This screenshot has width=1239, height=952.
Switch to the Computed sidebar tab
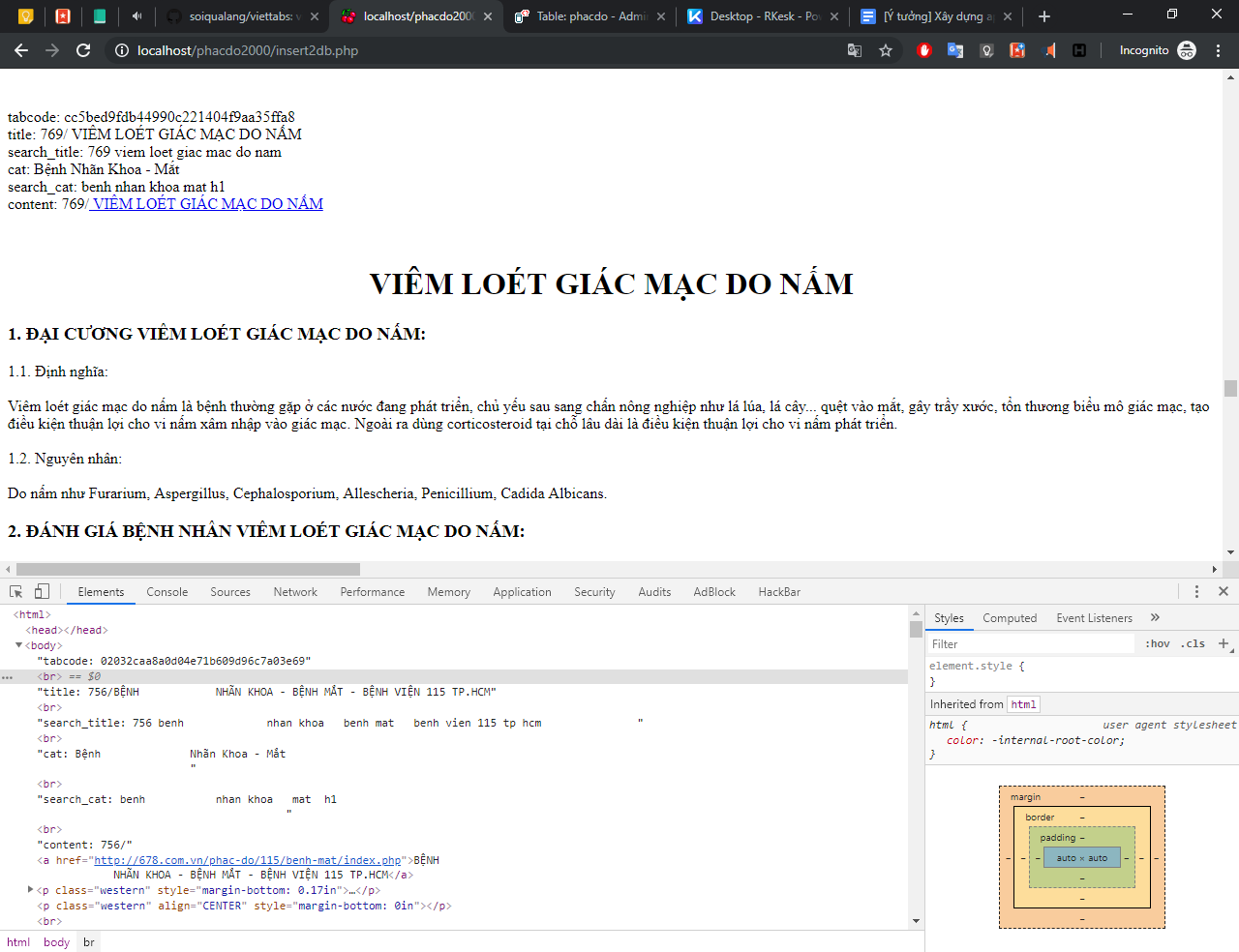[x=1010, y=618]
